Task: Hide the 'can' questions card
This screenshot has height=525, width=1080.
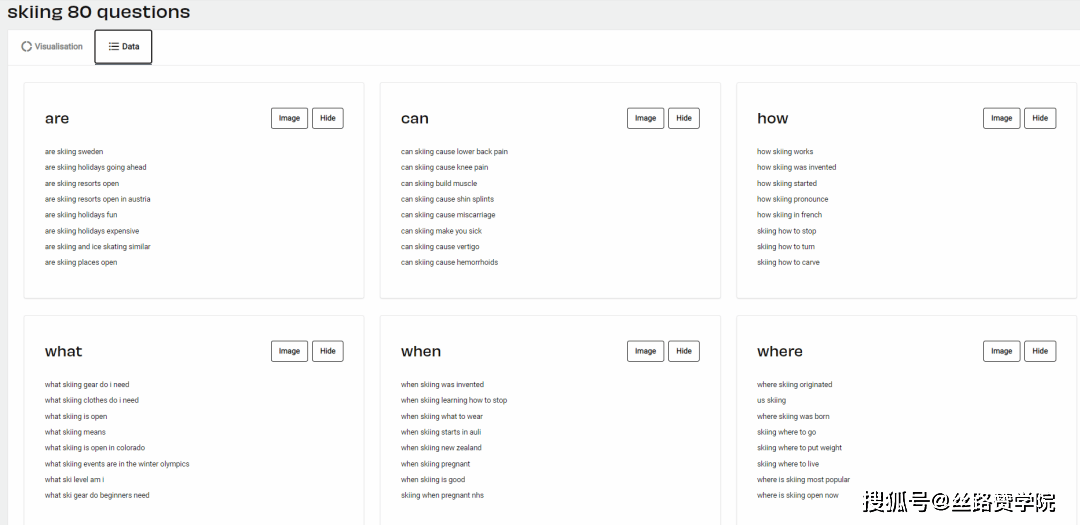Action: (x=683, y=118)
